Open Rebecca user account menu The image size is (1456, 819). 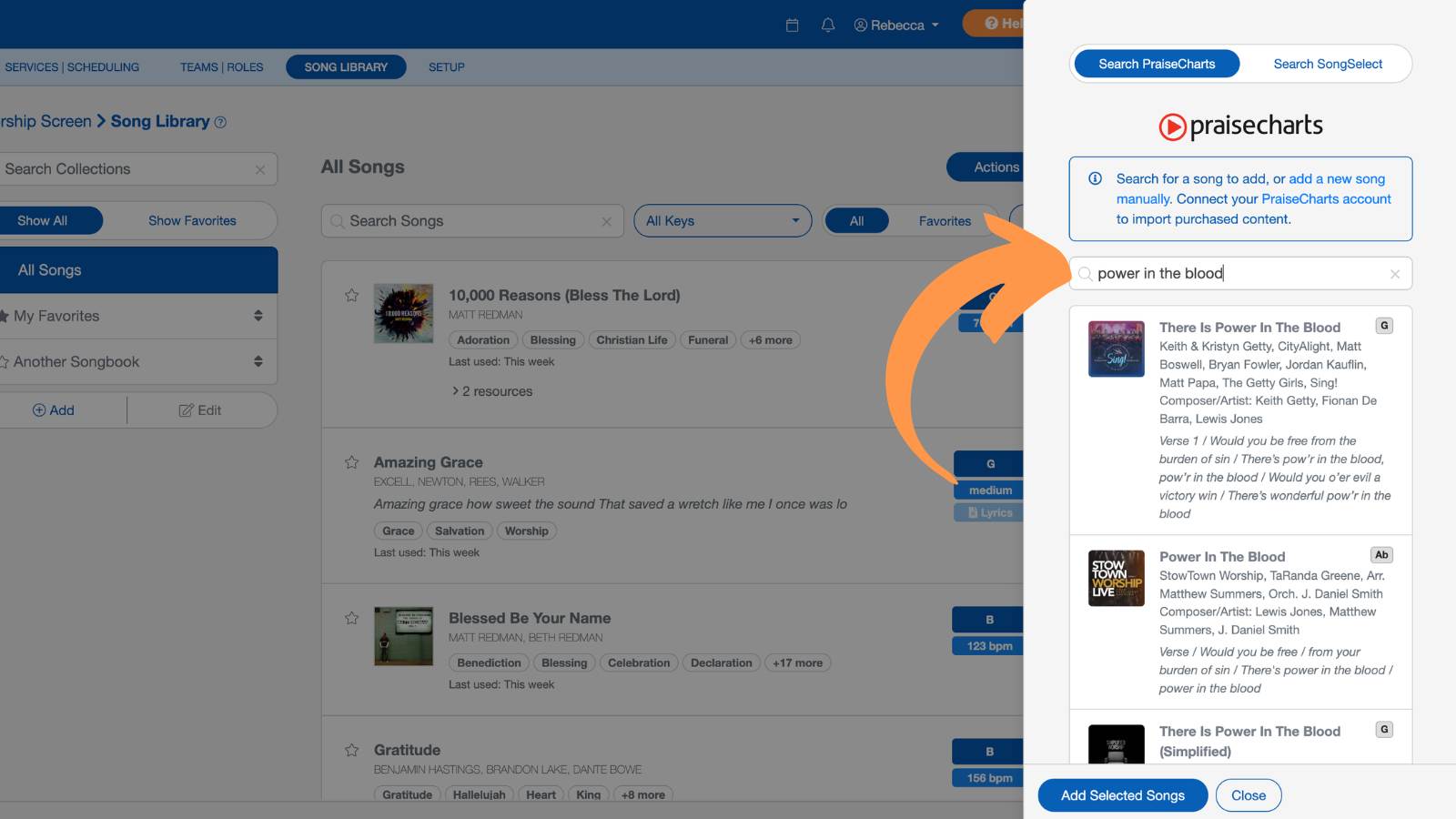[896, 25]
